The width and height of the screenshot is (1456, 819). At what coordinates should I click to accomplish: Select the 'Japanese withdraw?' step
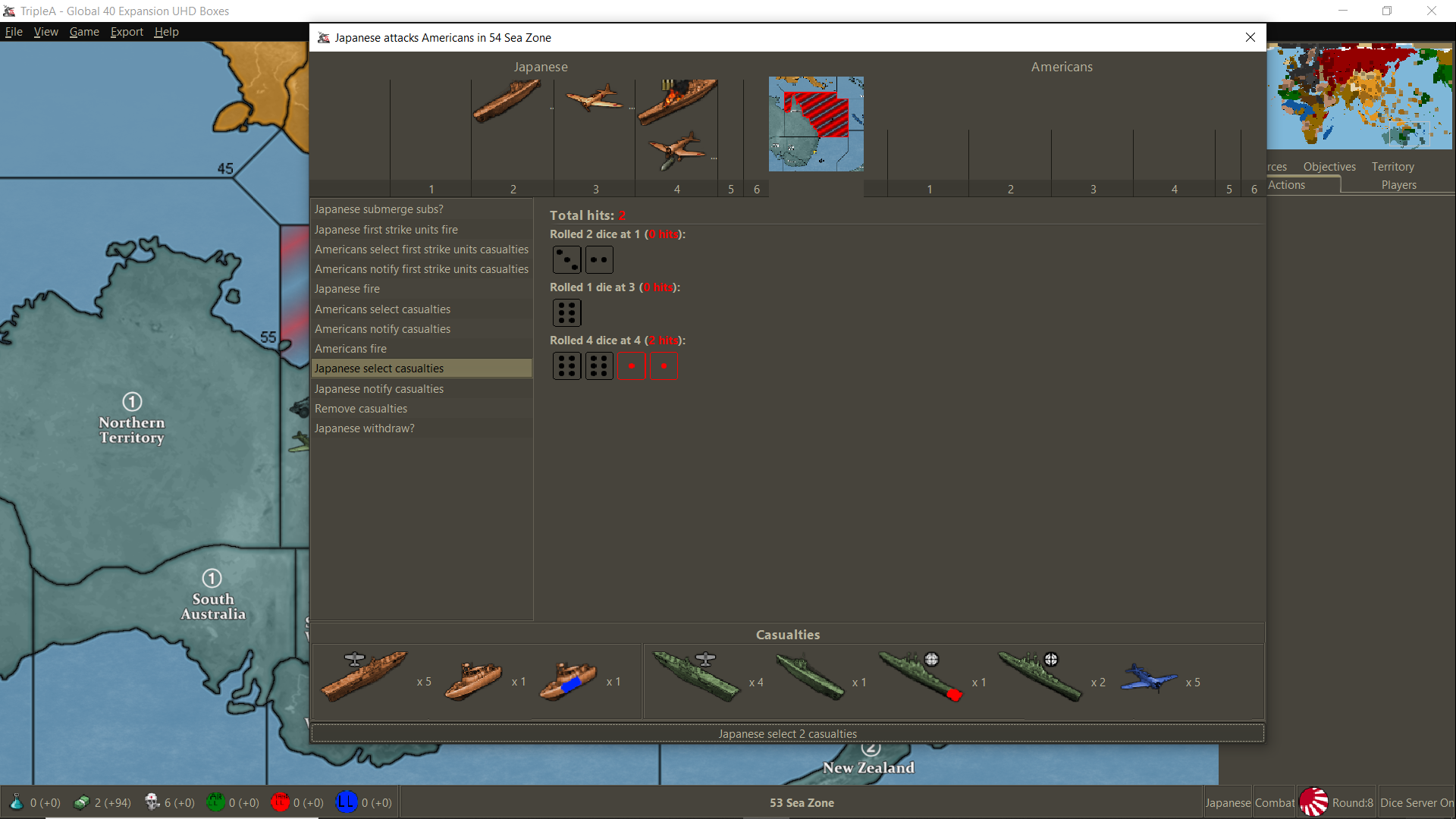click(x=422, y=428)
